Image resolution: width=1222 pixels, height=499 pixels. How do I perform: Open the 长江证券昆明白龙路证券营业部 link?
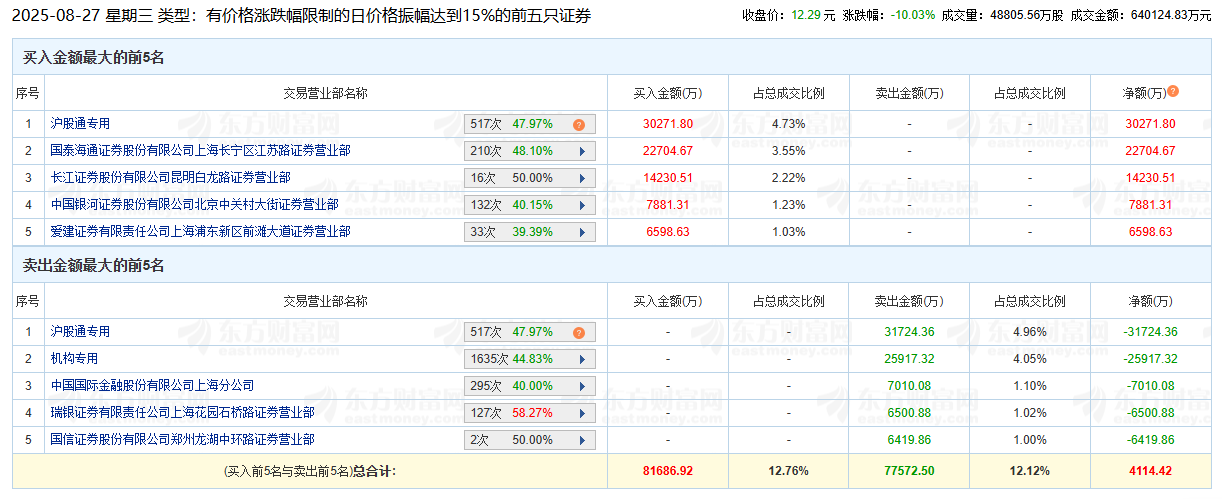tap(170, 178)
